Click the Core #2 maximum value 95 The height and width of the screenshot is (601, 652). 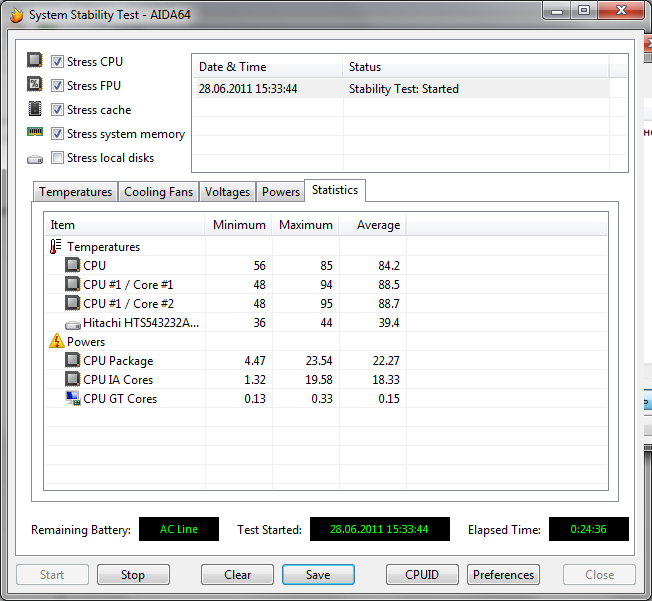tap(326, 304)
